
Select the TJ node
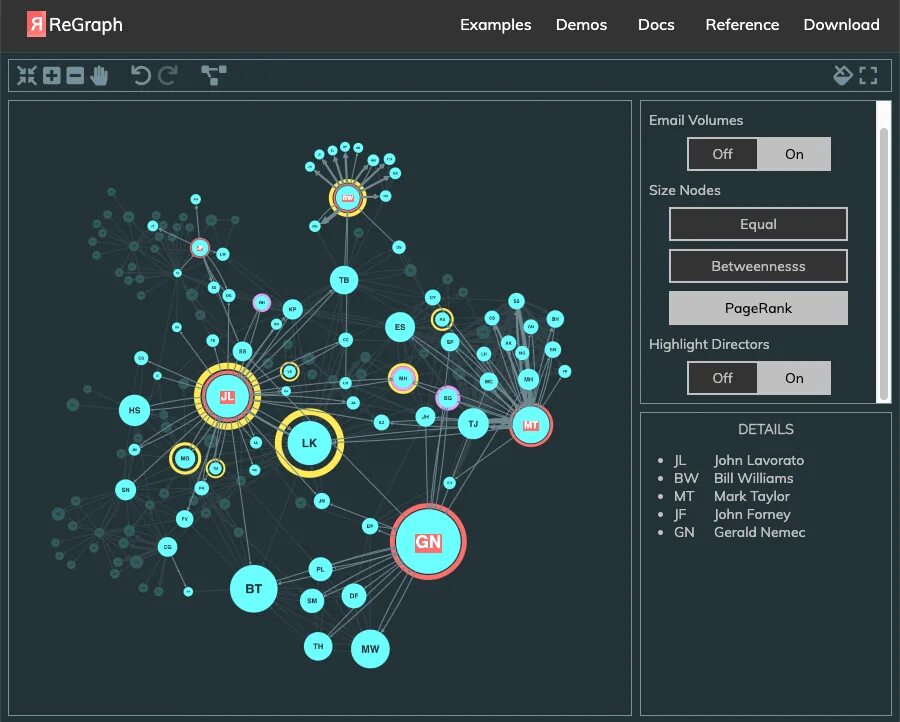473,424
